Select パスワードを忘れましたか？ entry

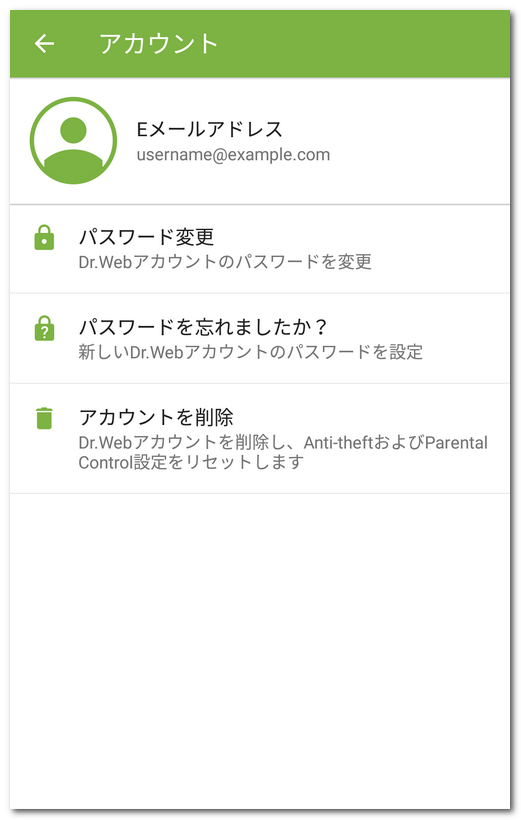pos(260,338)
